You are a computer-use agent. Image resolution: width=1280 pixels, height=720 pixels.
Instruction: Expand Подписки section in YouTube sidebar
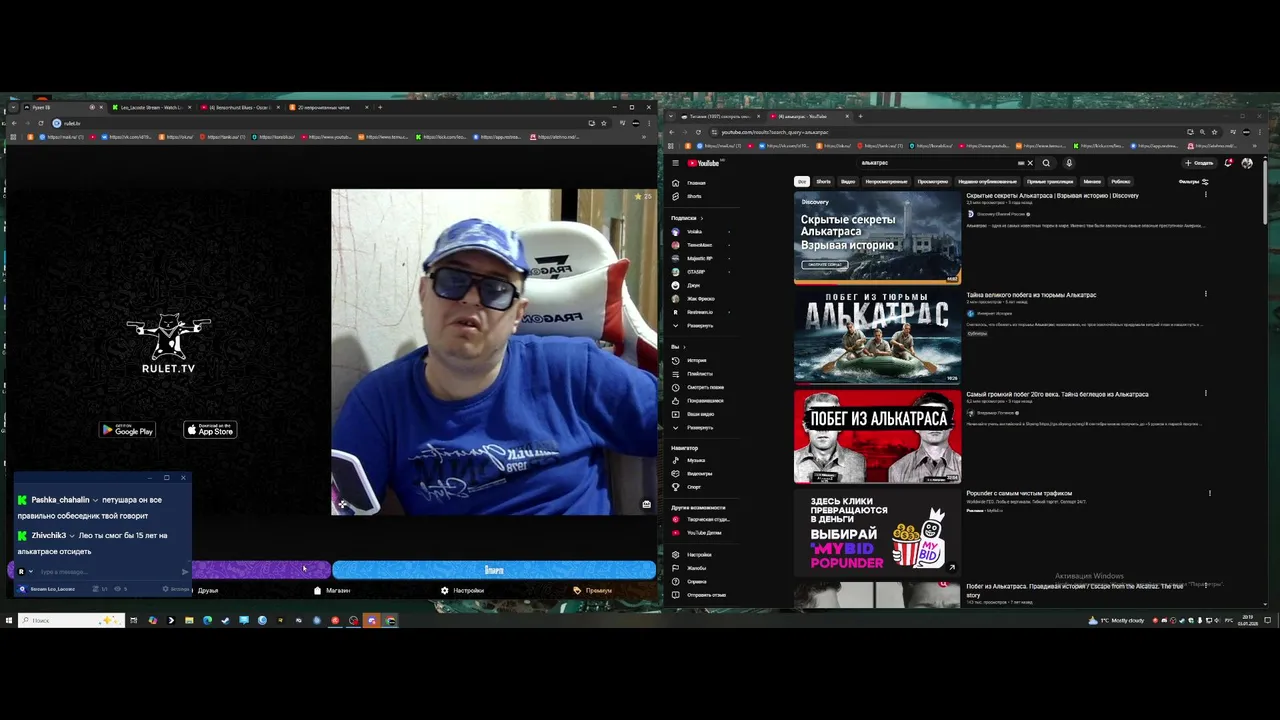687,218
